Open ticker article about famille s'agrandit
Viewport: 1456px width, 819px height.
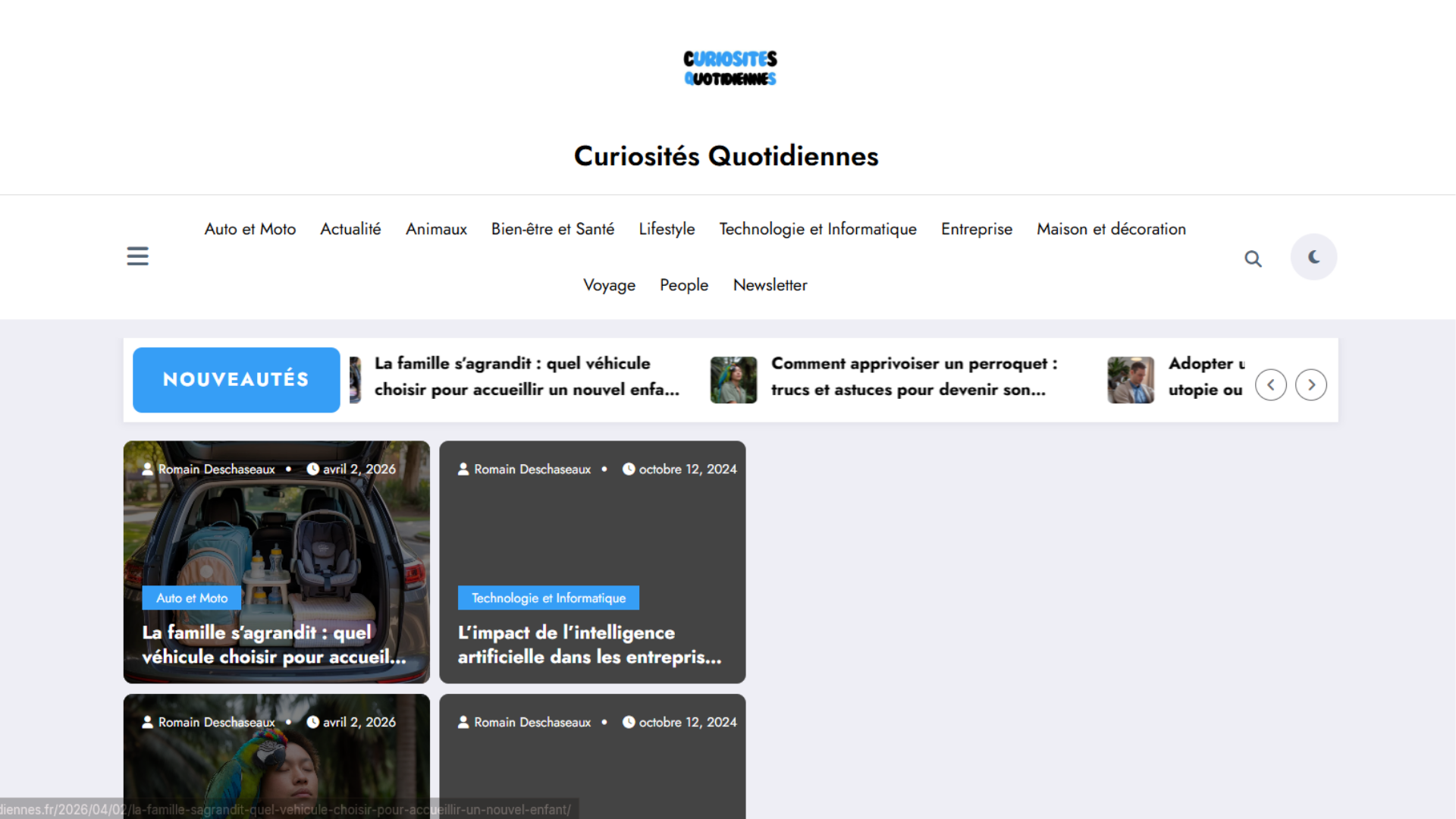527,376
